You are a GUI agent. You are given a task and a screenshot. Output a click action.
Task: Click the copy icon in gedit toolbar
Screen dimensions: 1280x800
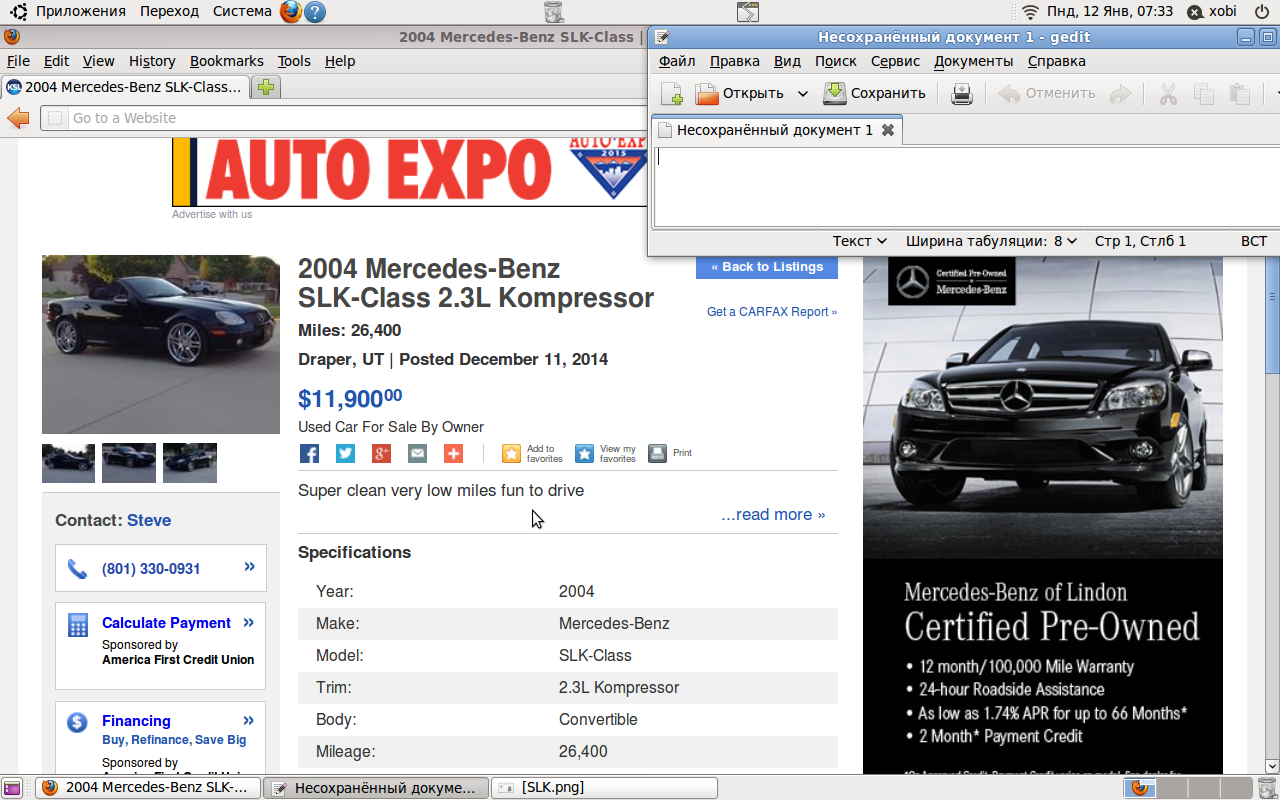click(1204, 94)
